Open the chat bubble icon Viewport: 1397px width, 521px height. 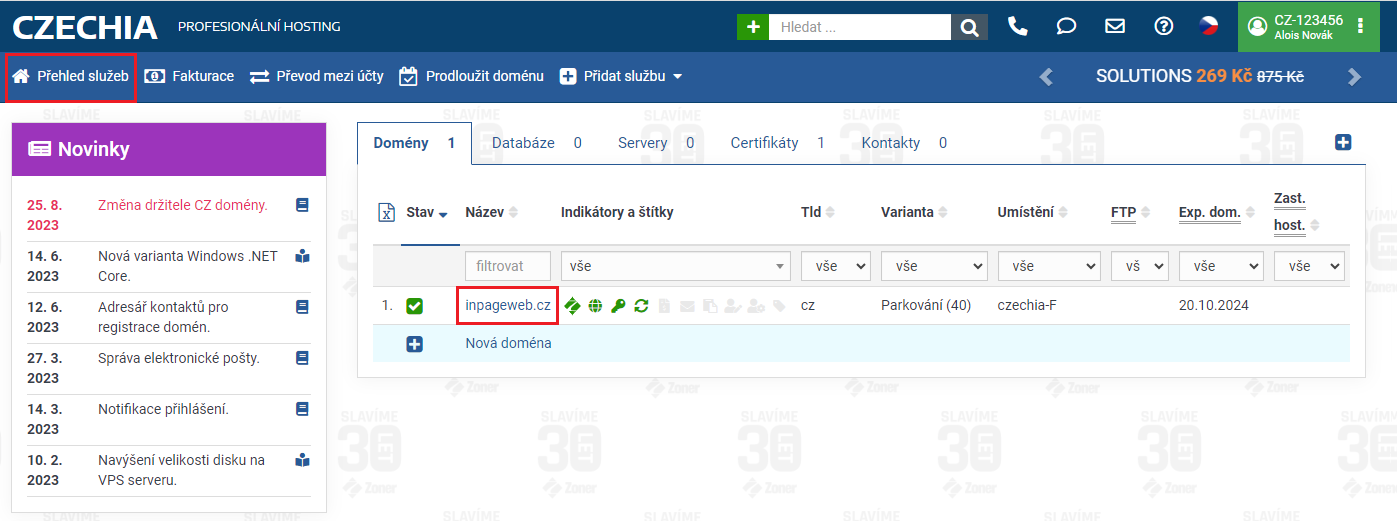tap(1066, 27)
